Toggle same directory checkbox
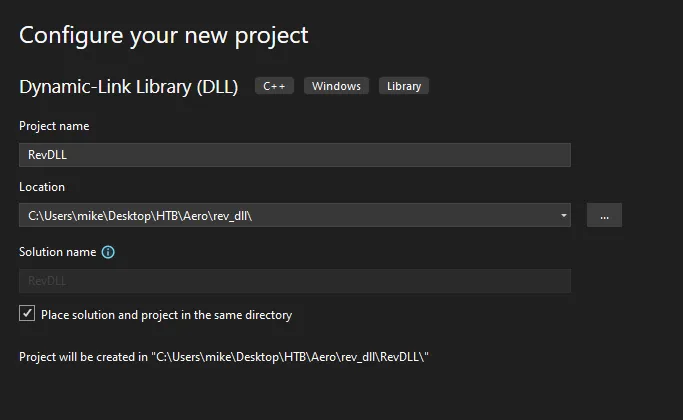683x420 pixels. coord(27,313)
